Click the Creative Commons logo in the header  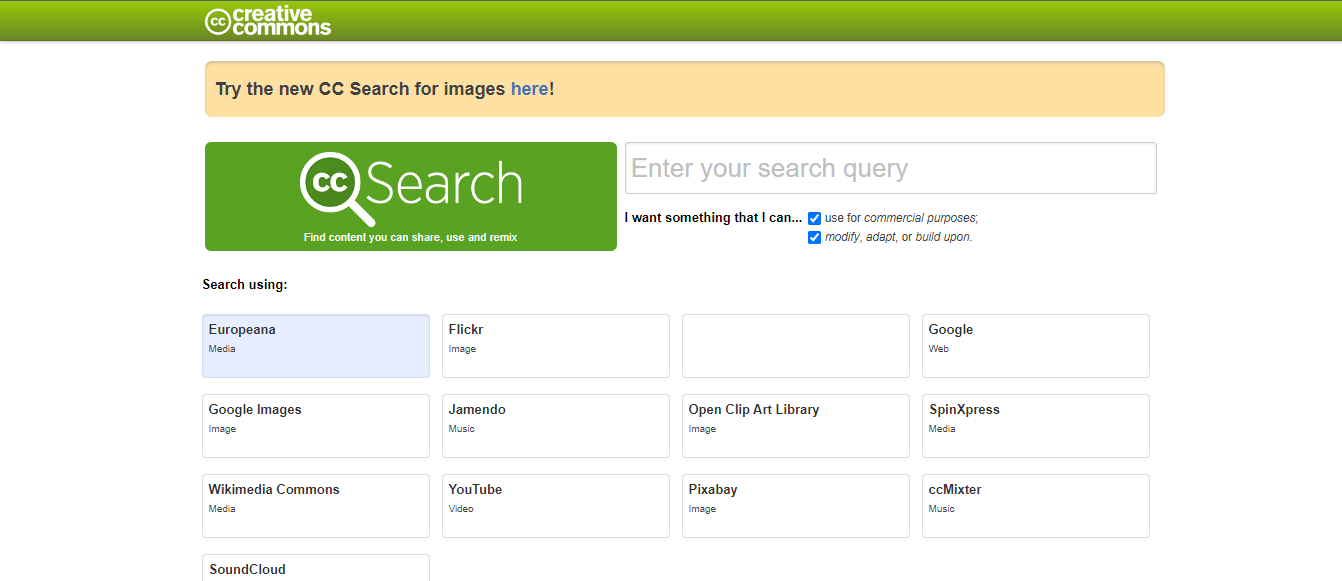[x=267, y=20]
